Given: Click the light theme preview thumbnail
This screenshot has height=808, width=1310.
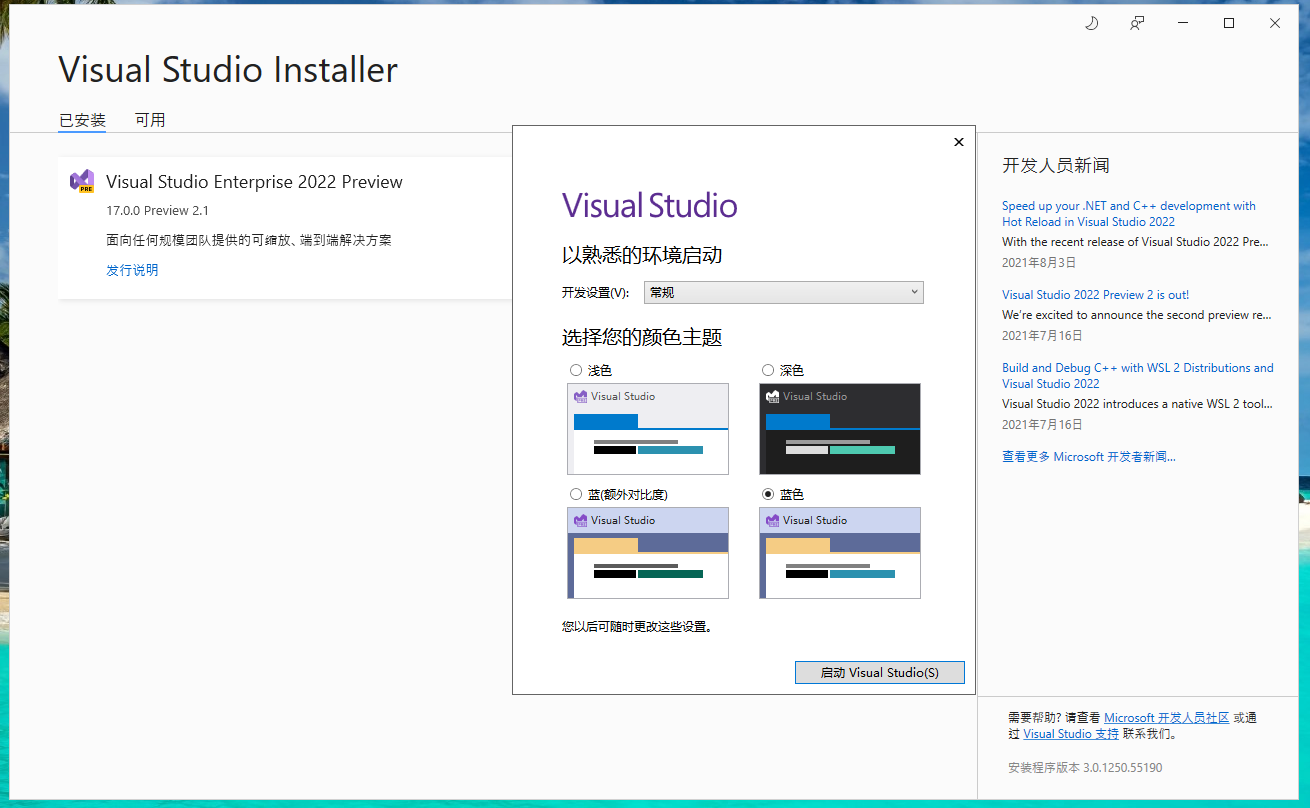Looking at the screenshot, I should 648,429.
